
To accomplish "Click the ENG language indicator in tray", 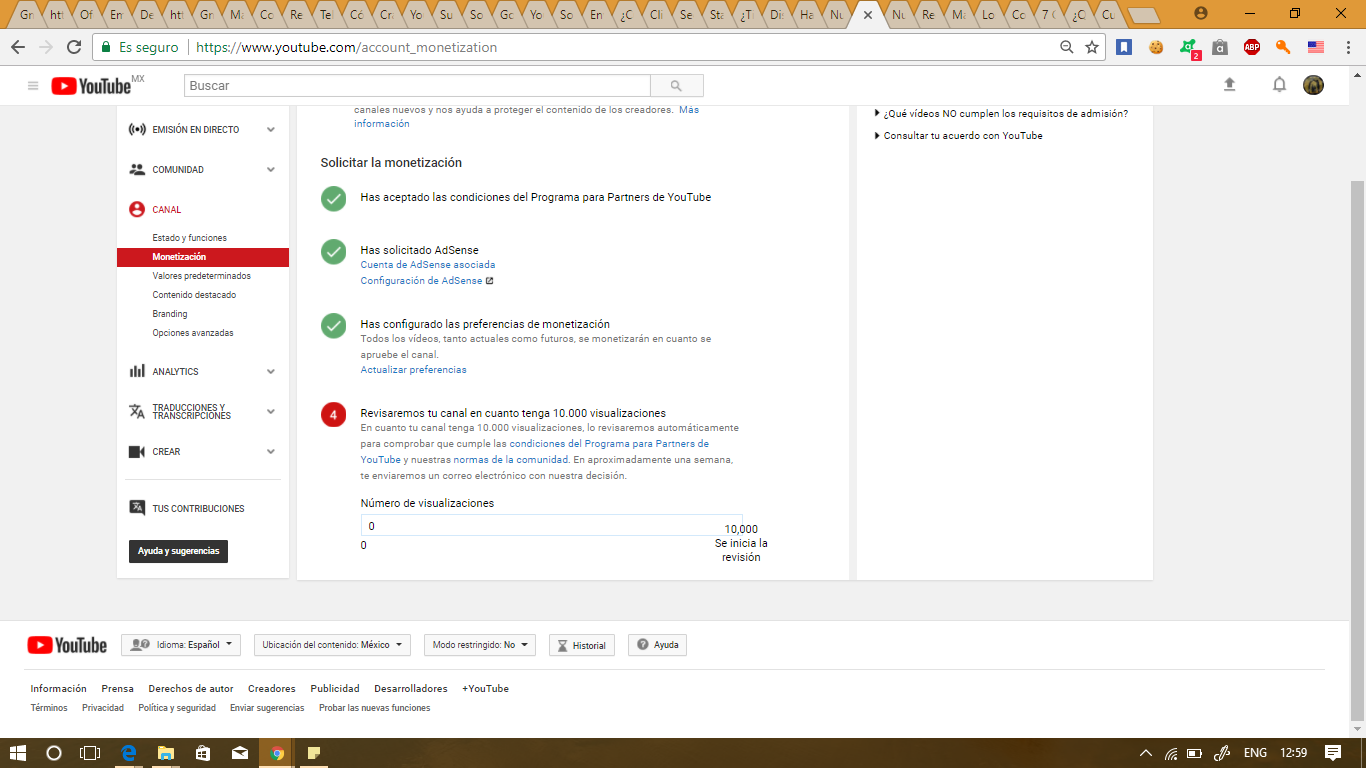I will [1255, 753].
